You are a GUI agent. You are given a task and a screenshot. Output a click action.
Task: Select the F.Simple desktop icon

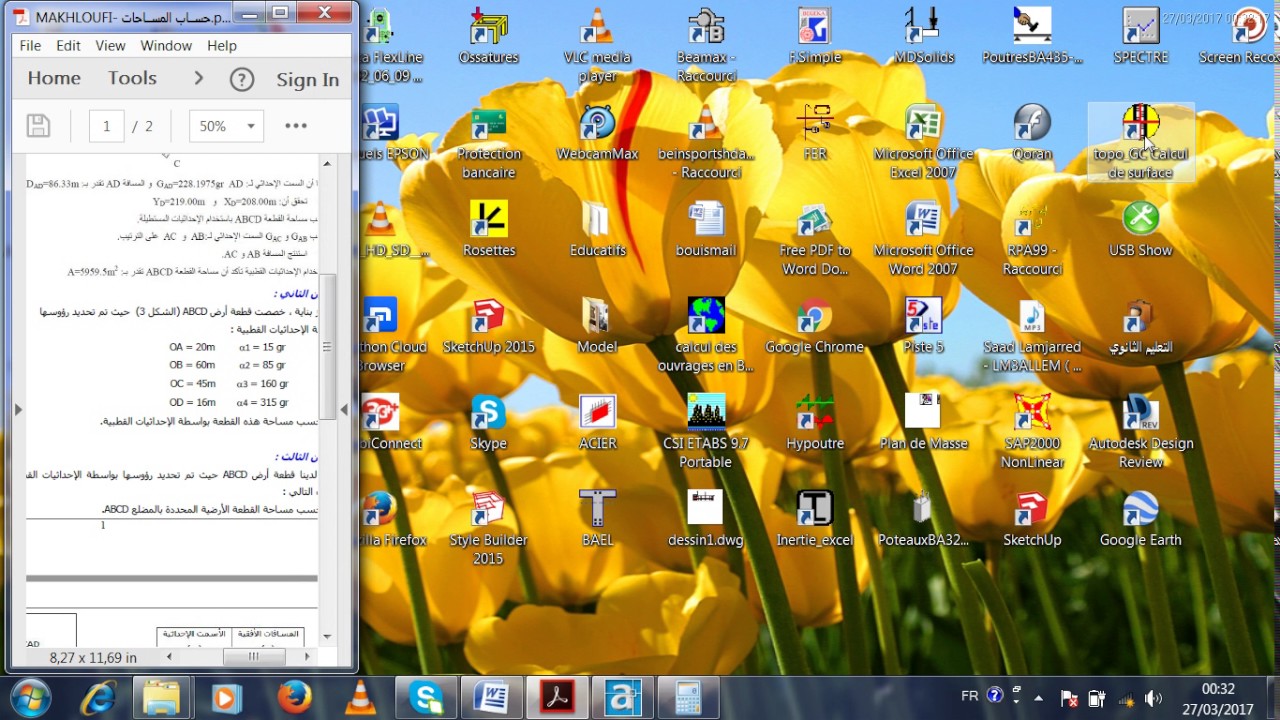click(x=815, y=38)
